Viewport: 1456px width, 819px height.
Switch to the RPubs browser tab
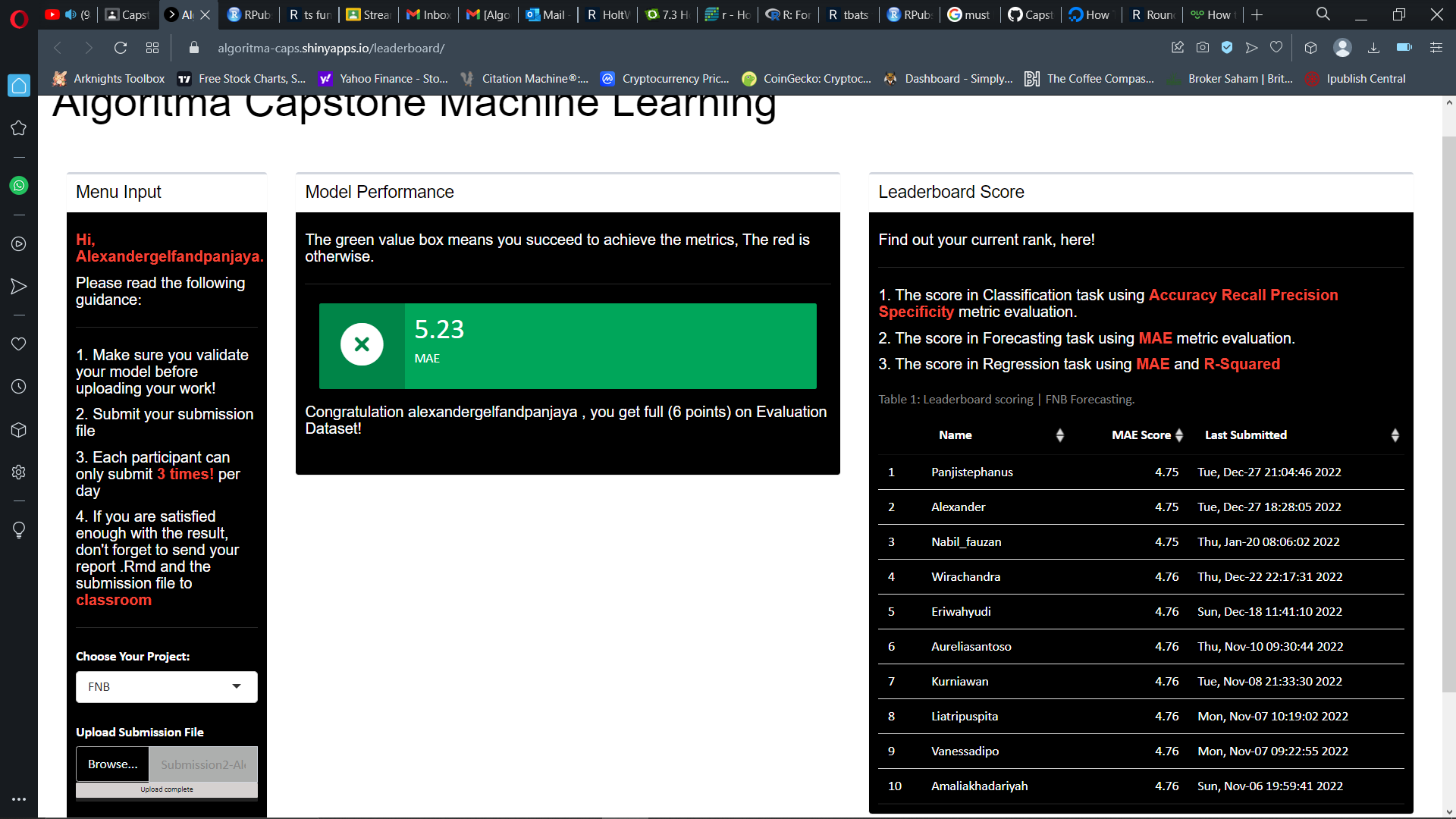tap(249, 14)
